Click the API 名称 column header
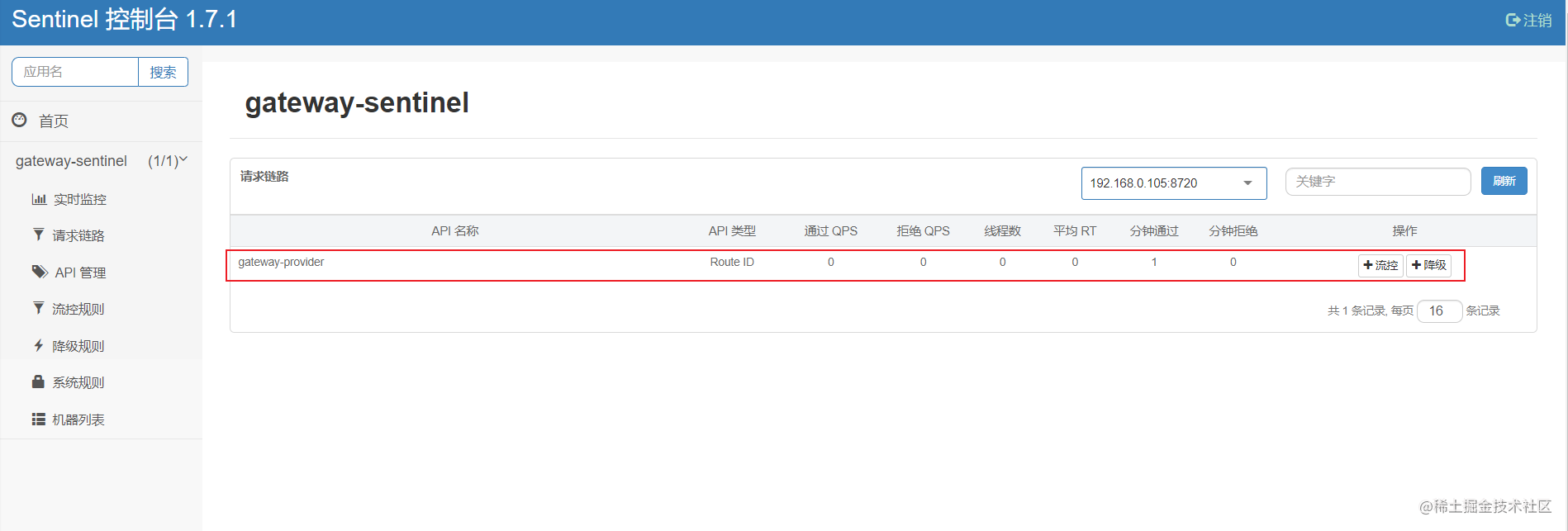The image size is (1568, 531). [x=455, y=230]
